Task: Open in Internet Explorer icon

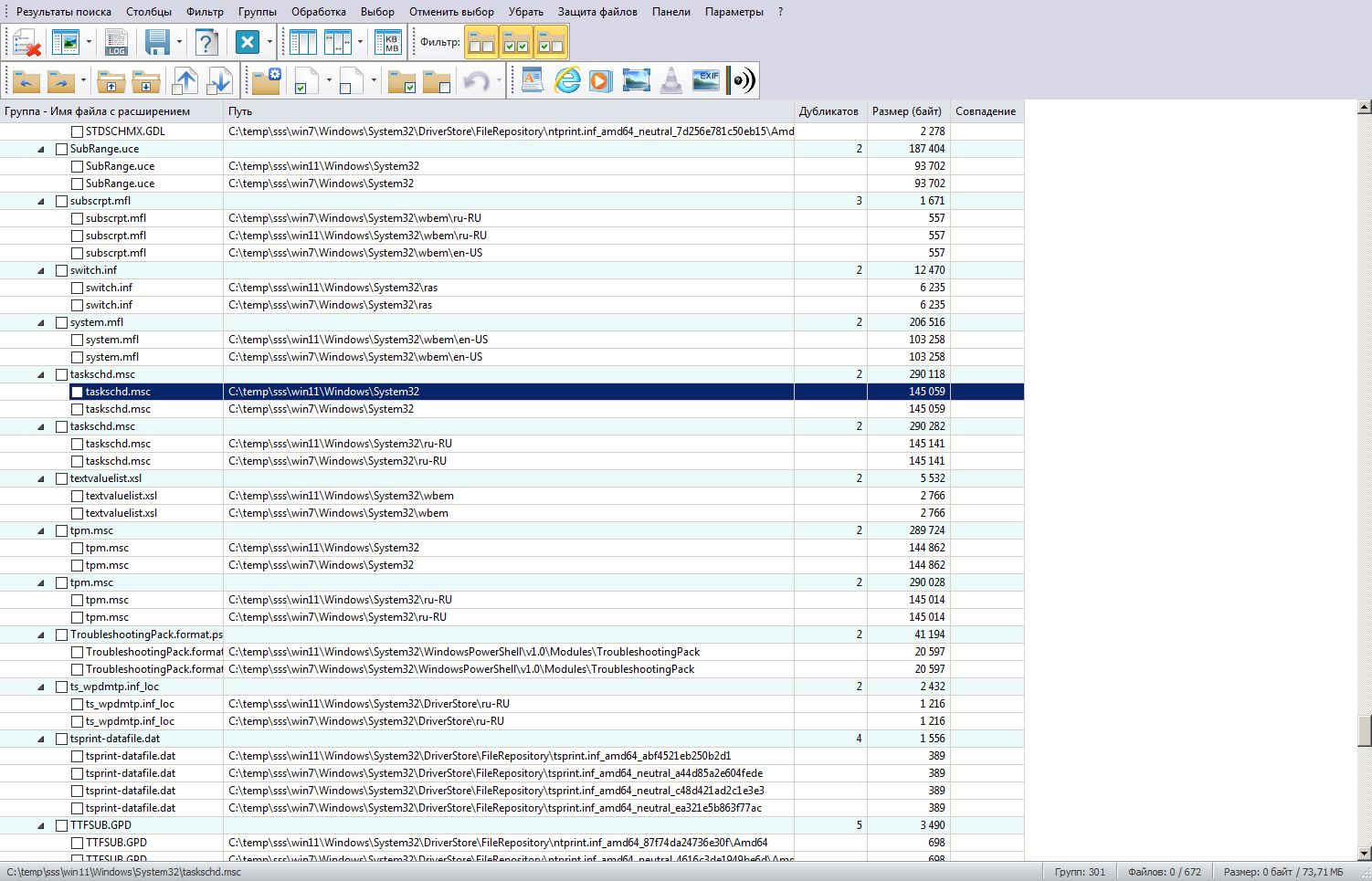Action: tap(567, 80)
